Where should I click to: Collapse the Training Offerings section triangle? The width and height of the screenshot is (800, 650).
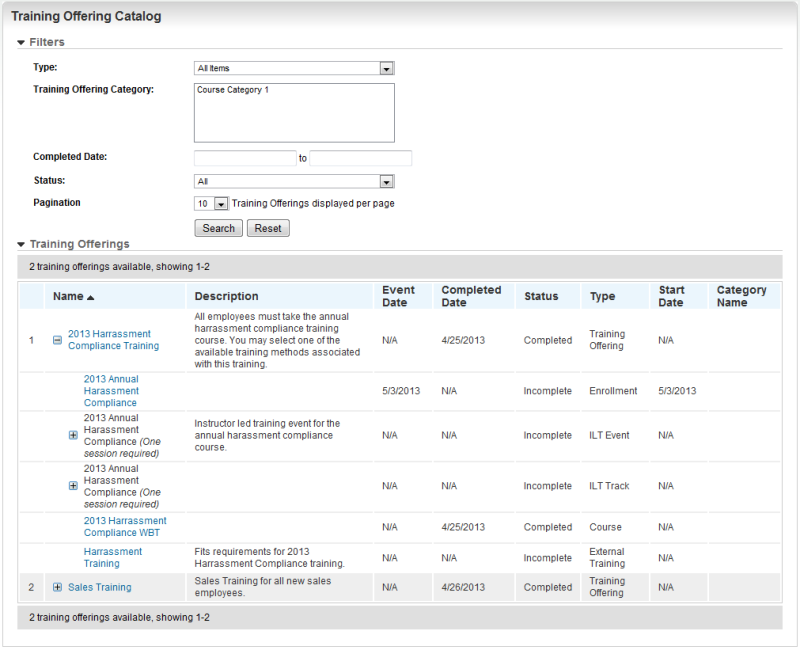coord(21,244)
